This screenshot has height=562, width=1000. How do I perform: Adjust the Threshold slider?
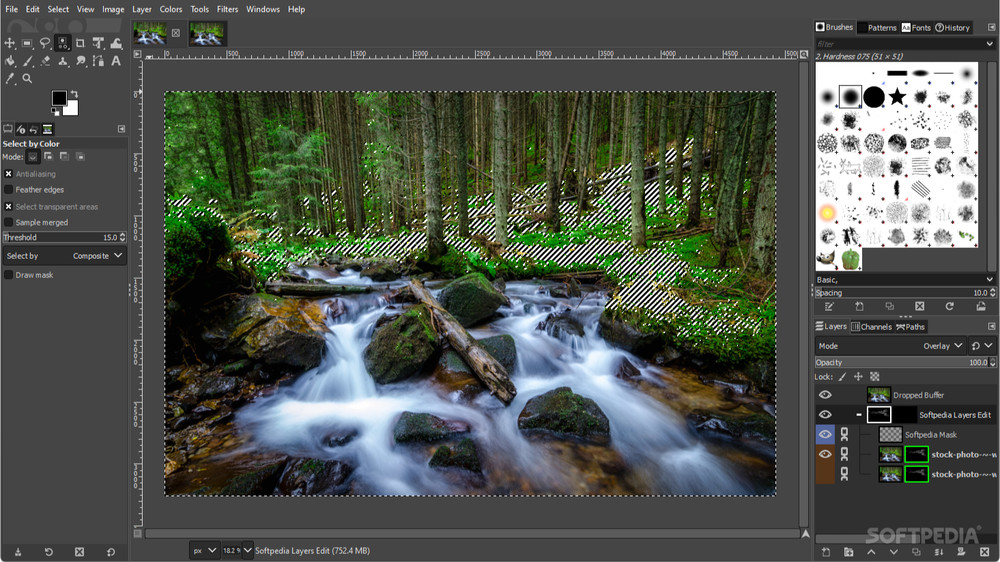pos(64,237)
